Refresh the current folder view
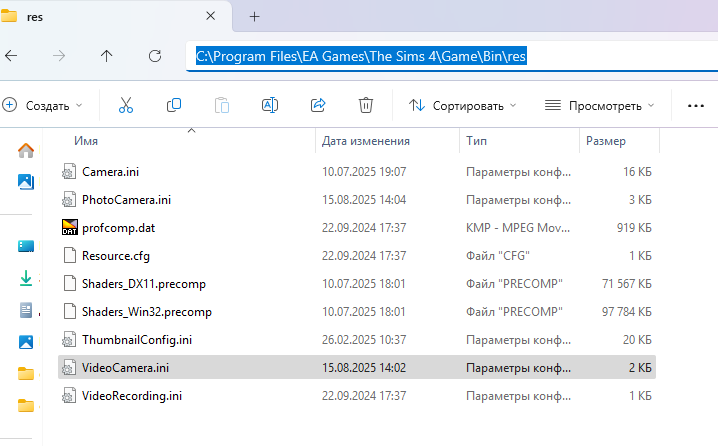The image size is (718, 446). tap(155, 56)
